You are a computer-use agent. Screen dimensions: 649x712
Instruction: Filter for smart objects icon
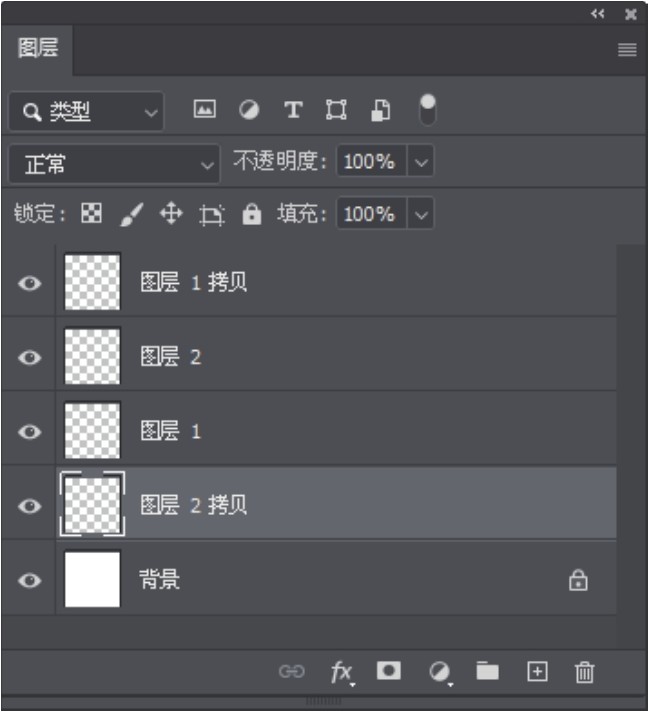click(x=380, y=110)
